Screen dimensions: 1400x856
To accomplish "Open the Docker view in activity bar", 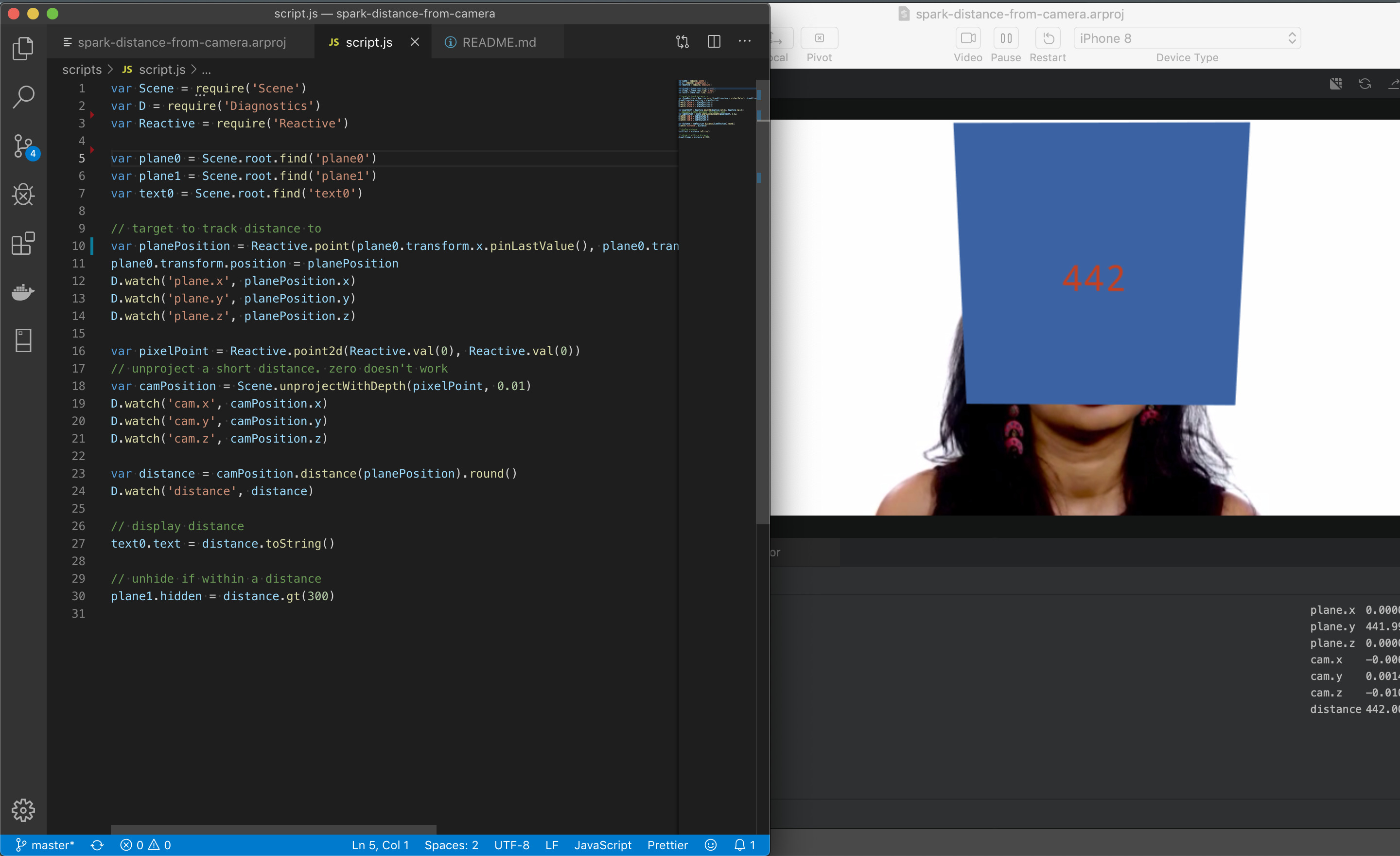I will [x=23, y=292].
